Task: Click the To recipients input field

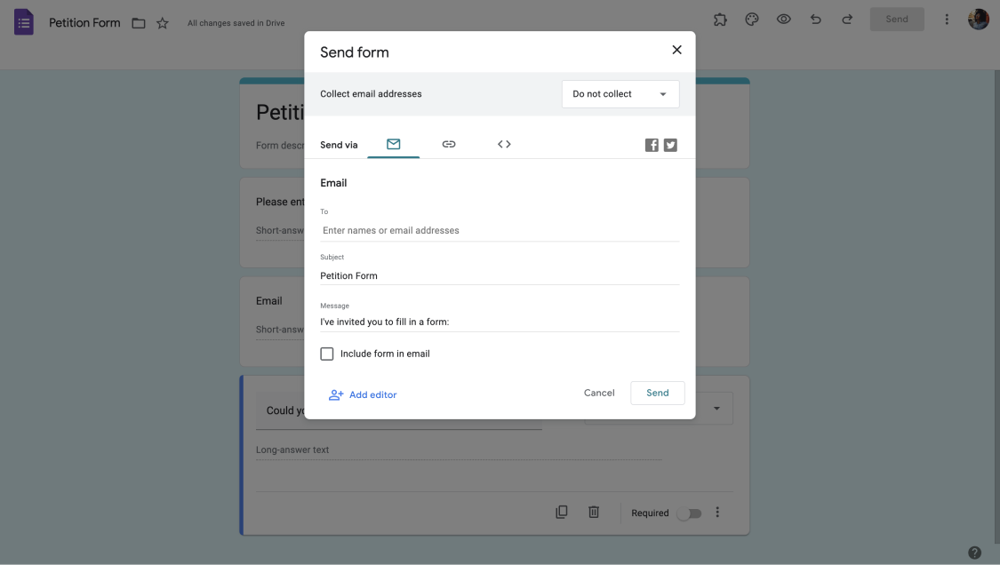Action: point(499,231)
